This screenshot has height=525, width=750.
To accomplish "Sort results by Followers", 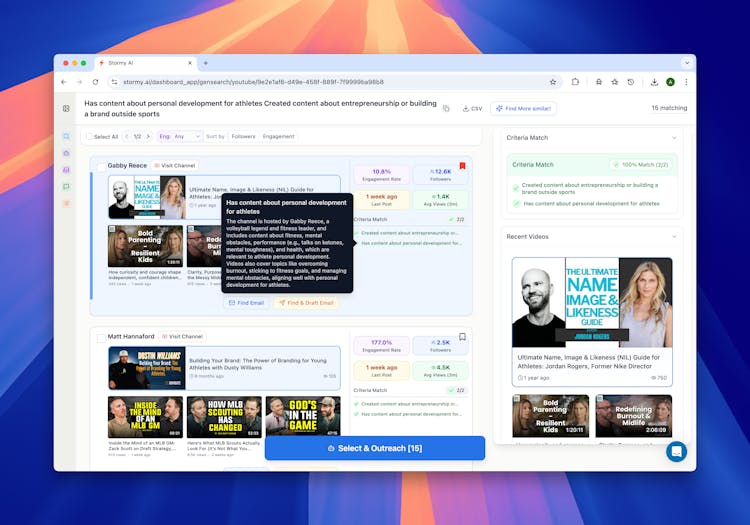I will (243, 136).
